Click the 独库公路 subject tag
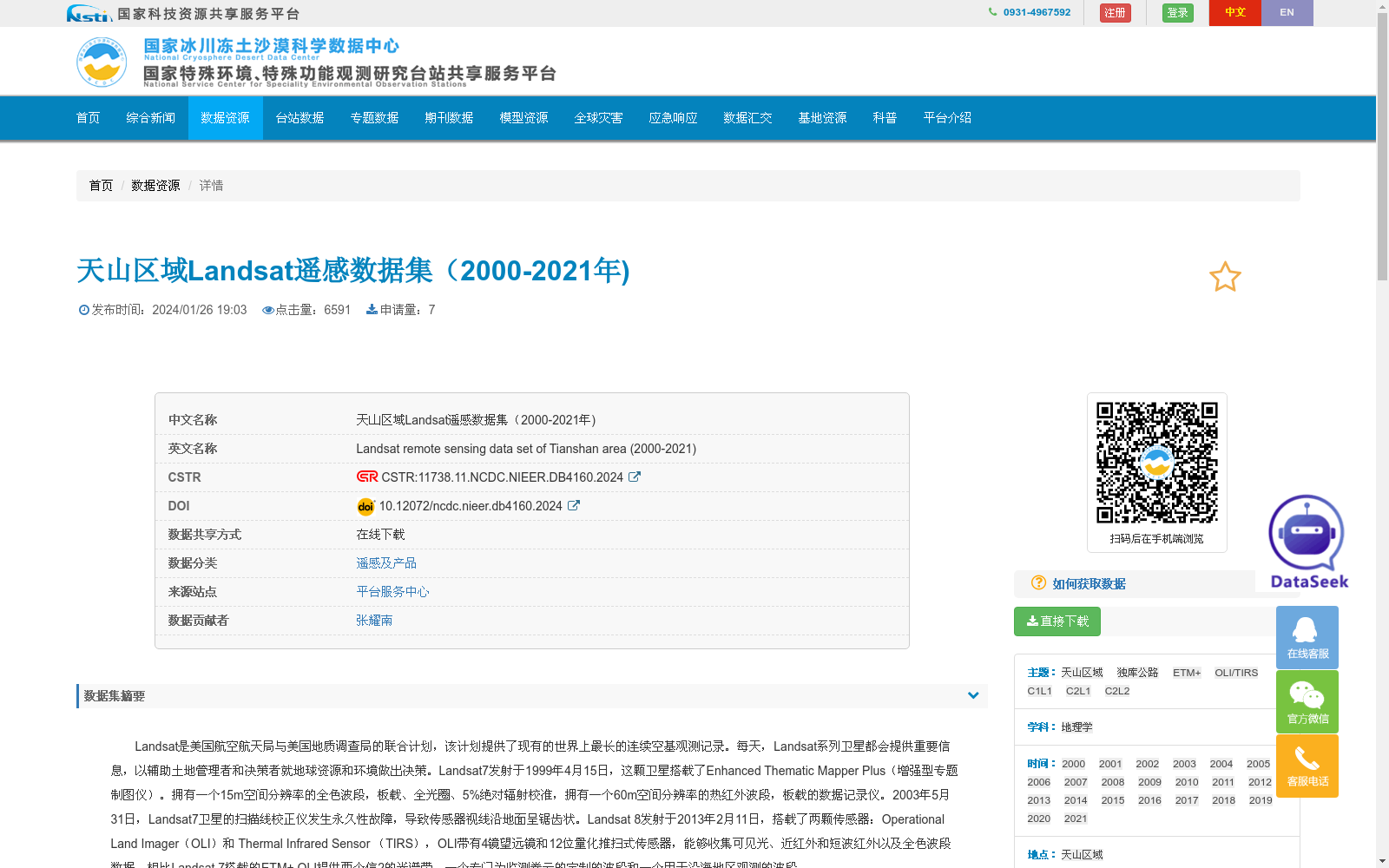 point(1138,673)
